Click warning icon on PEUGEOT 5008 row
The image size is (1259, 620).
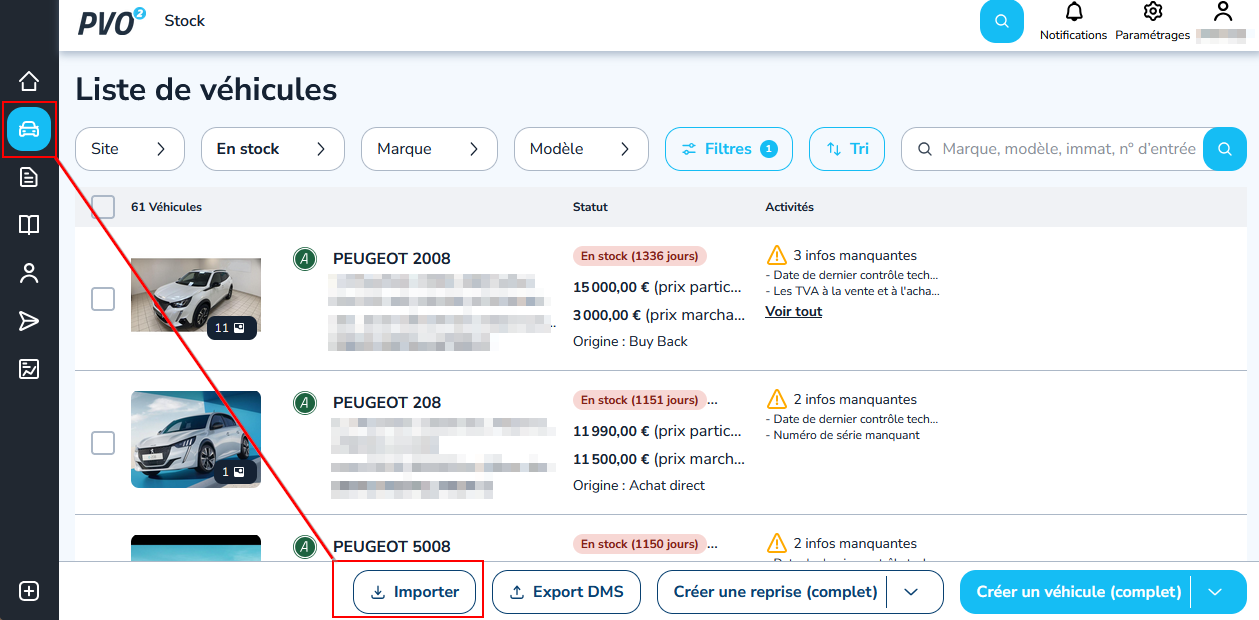coord(777,543)
